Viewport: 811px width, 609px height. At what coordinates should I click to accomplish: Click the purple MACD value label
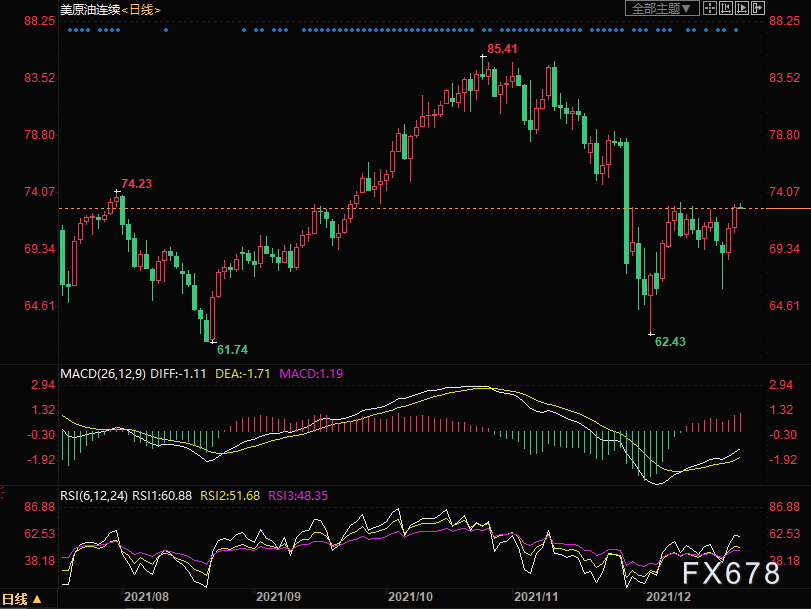pyautogui.click(x=311, y=374)
